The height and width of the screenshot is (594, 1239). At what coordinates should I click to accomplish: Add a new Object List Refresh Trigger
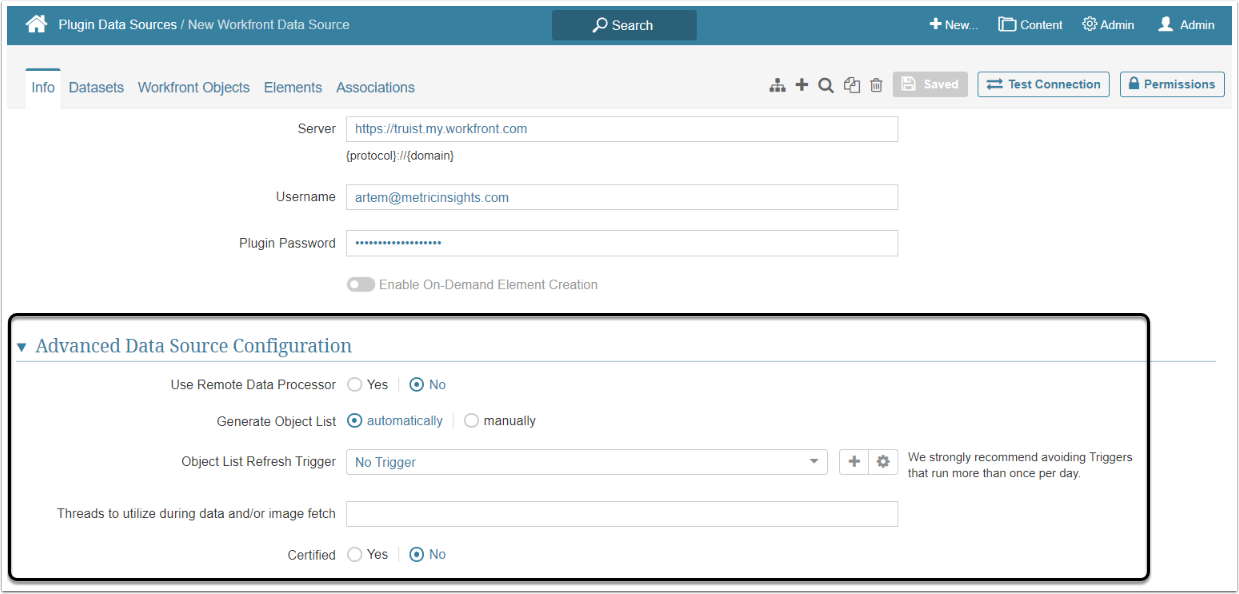point(853,462)
